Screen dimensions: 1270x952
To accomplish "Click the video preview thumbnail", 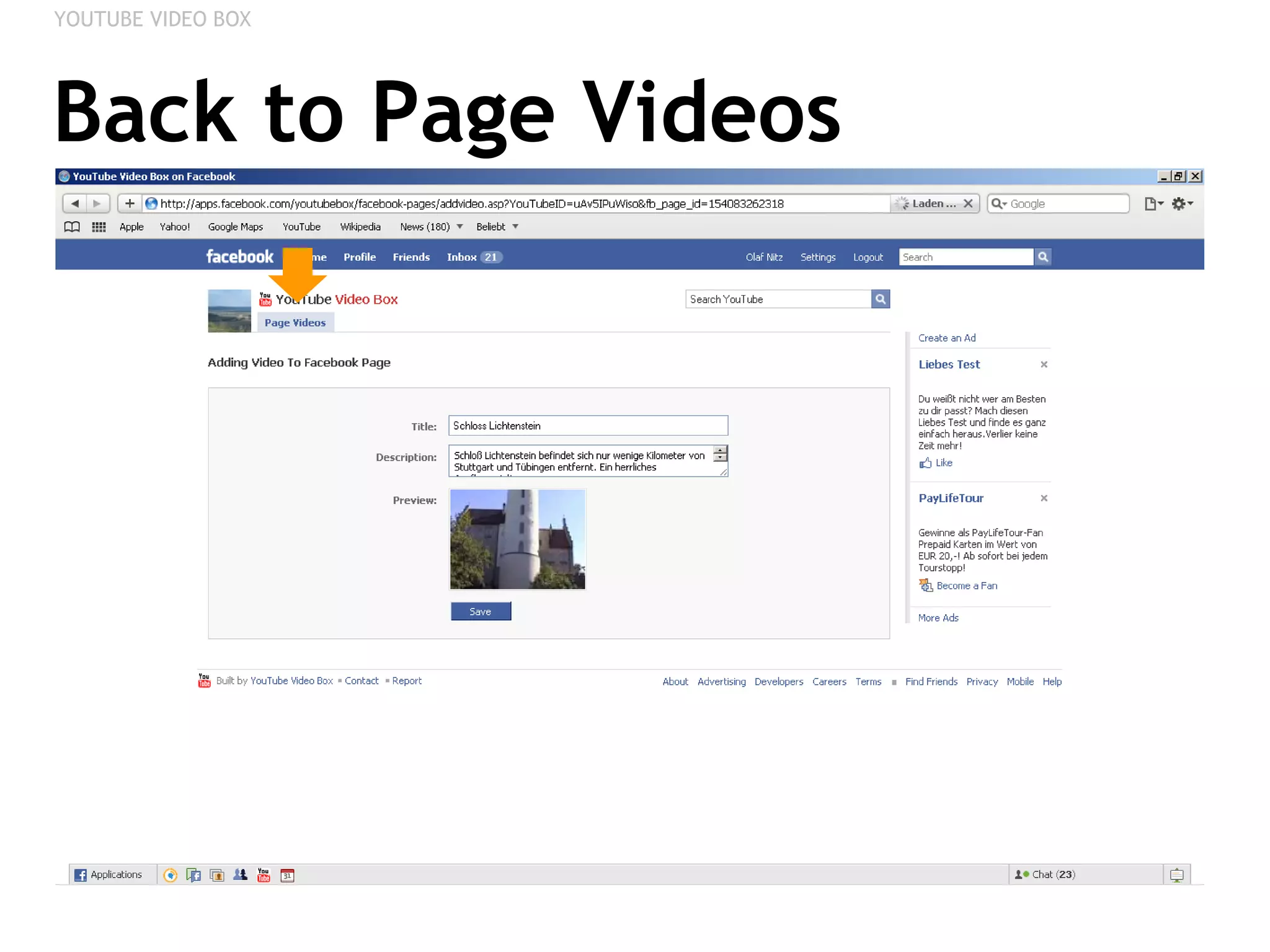I will click(x=517, y=539).
